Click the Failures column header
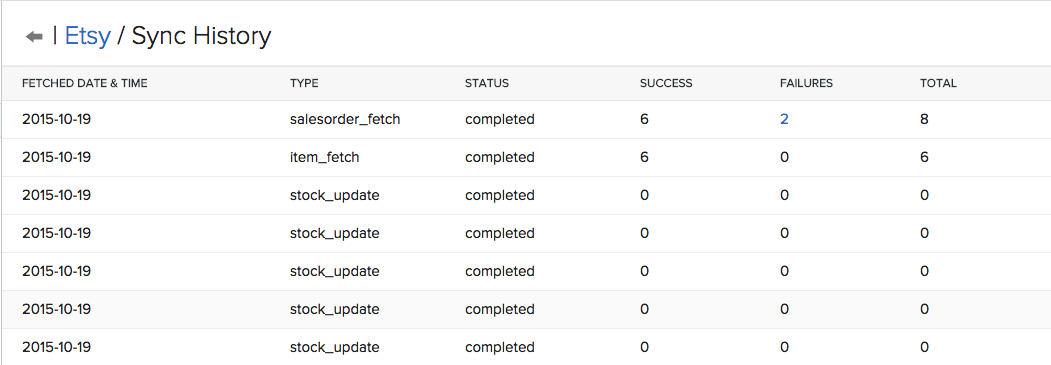1051x365 pixels. [x=806, y=84]
